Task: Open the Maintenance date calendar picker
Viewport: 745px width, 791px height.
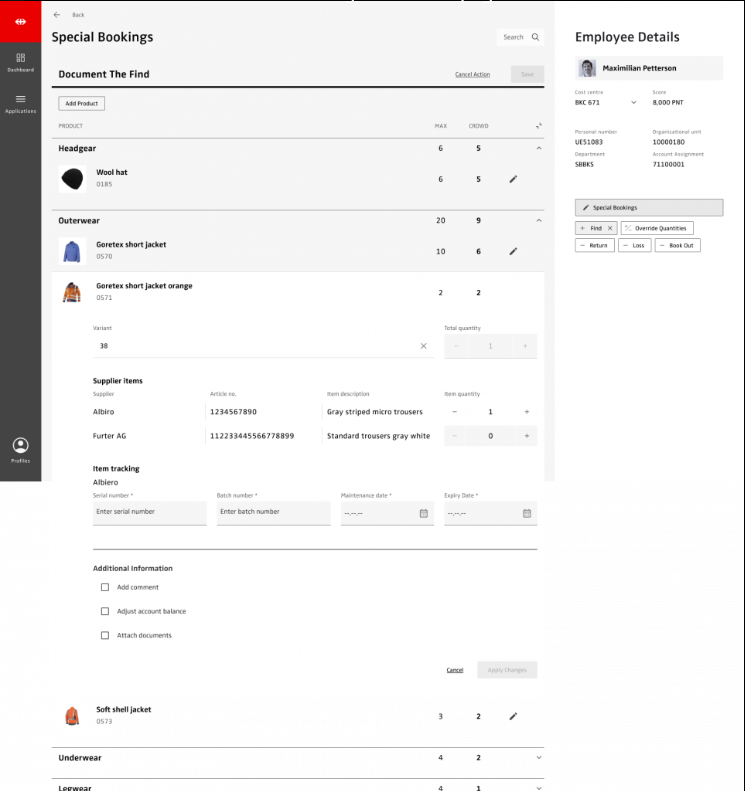Action: [x=423, y=513]
